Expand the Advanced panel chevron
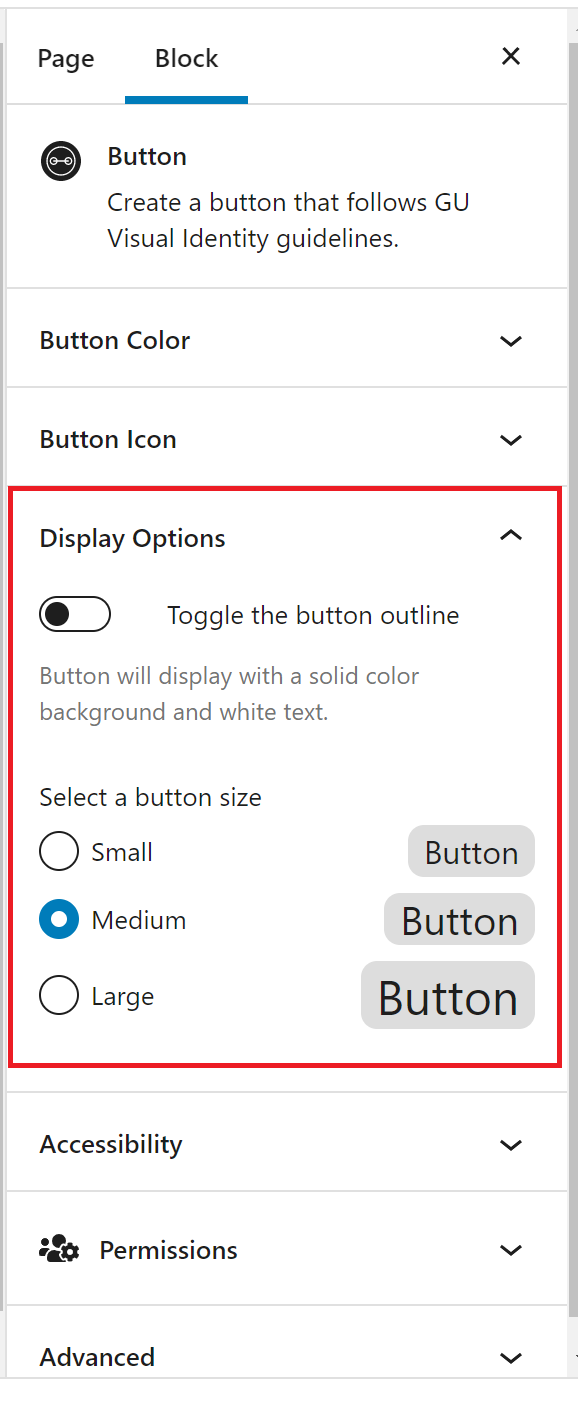Screen dimensions: 578x1417 511,1358
